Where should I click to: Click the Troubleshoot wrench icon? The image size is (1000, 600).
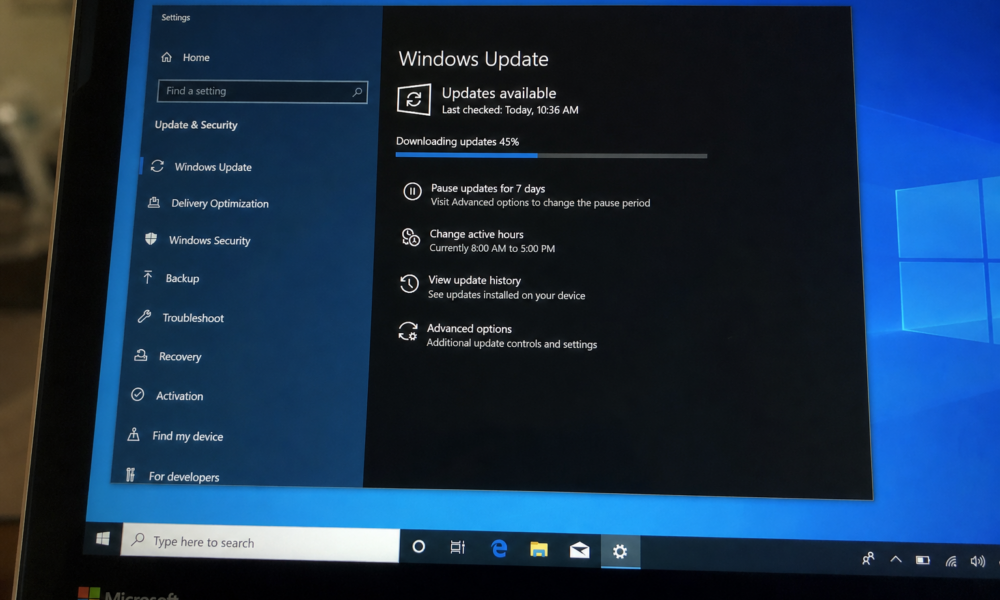[144, 316]
